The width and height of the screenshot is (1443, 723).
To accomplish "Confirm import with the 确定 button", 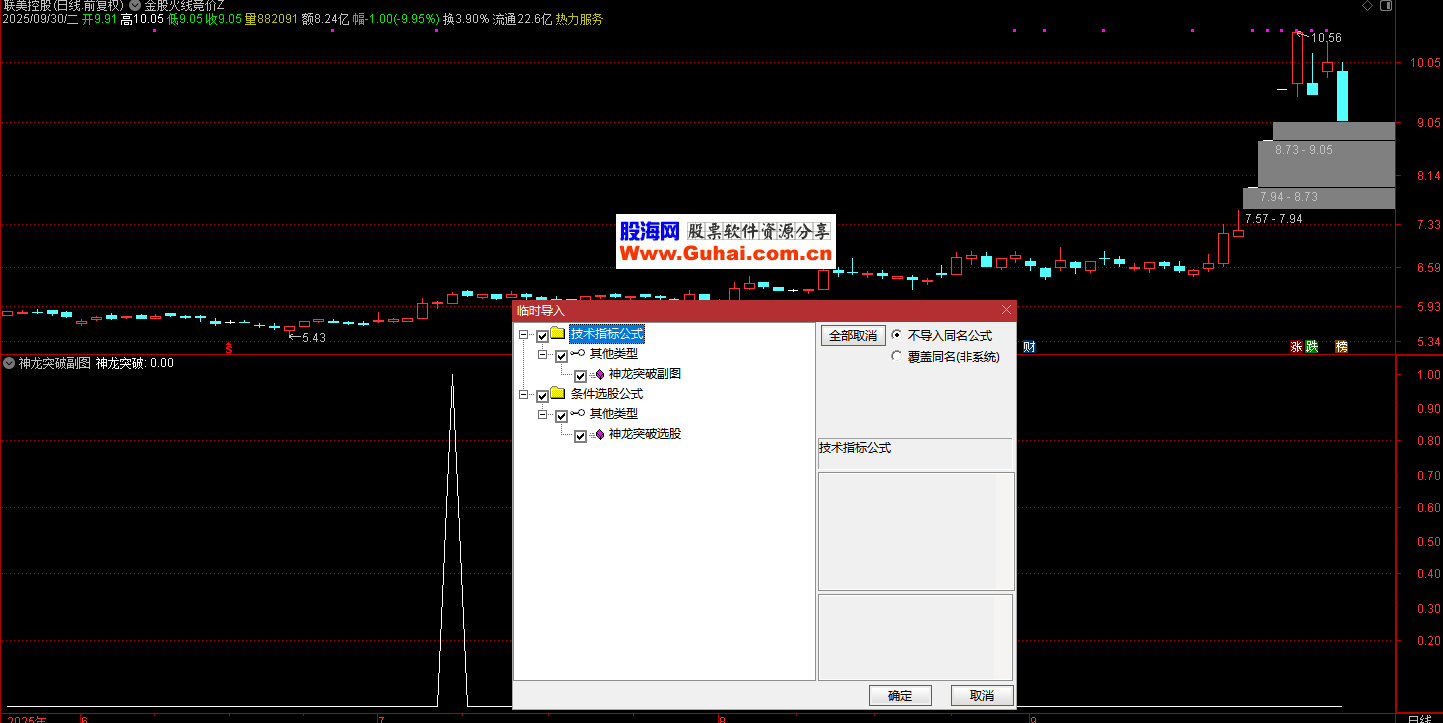I will click(x=899, y=696).
